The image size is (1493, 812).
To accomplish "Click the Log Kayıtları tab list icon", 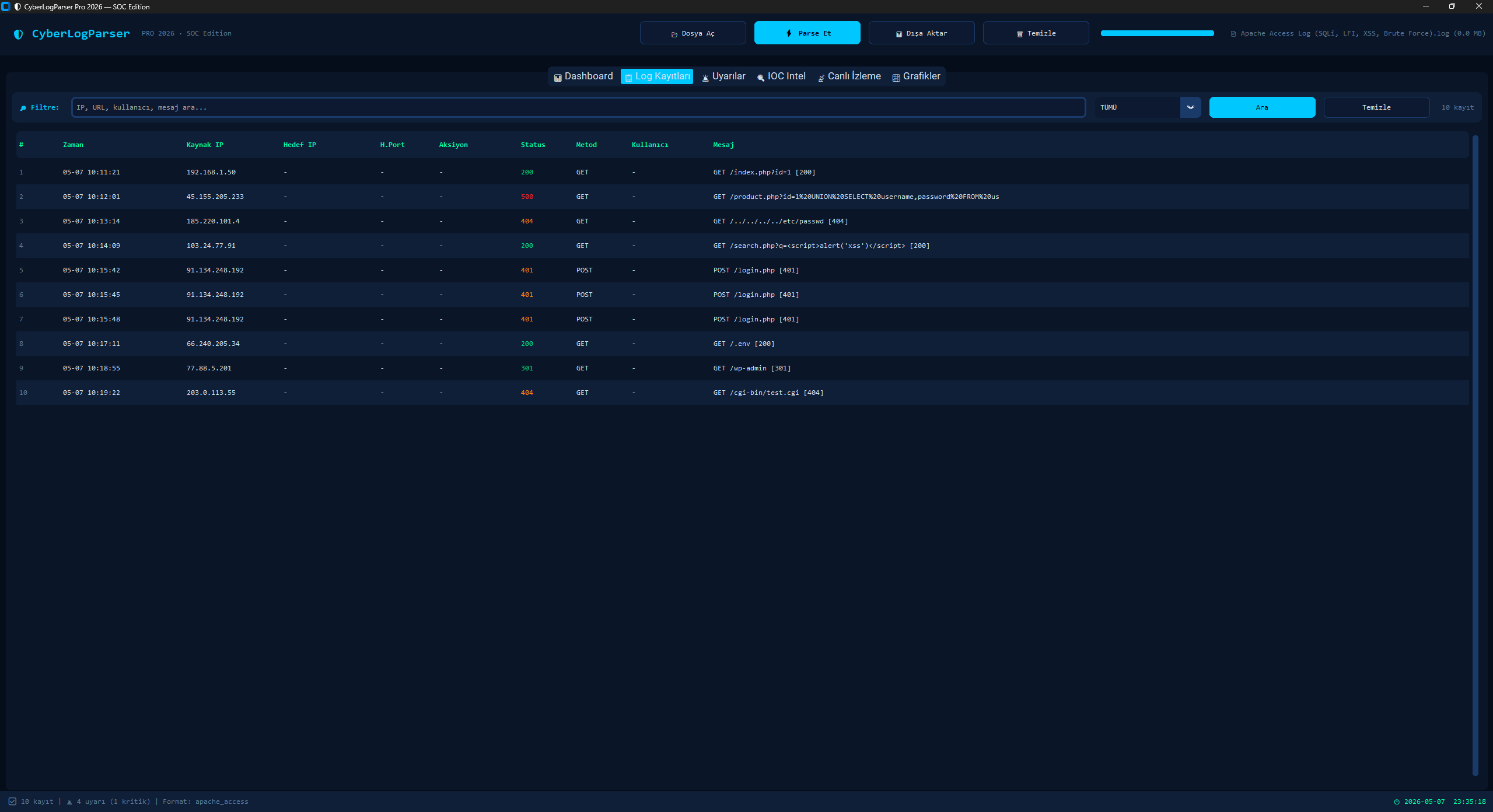I will [x=628, y=77].
